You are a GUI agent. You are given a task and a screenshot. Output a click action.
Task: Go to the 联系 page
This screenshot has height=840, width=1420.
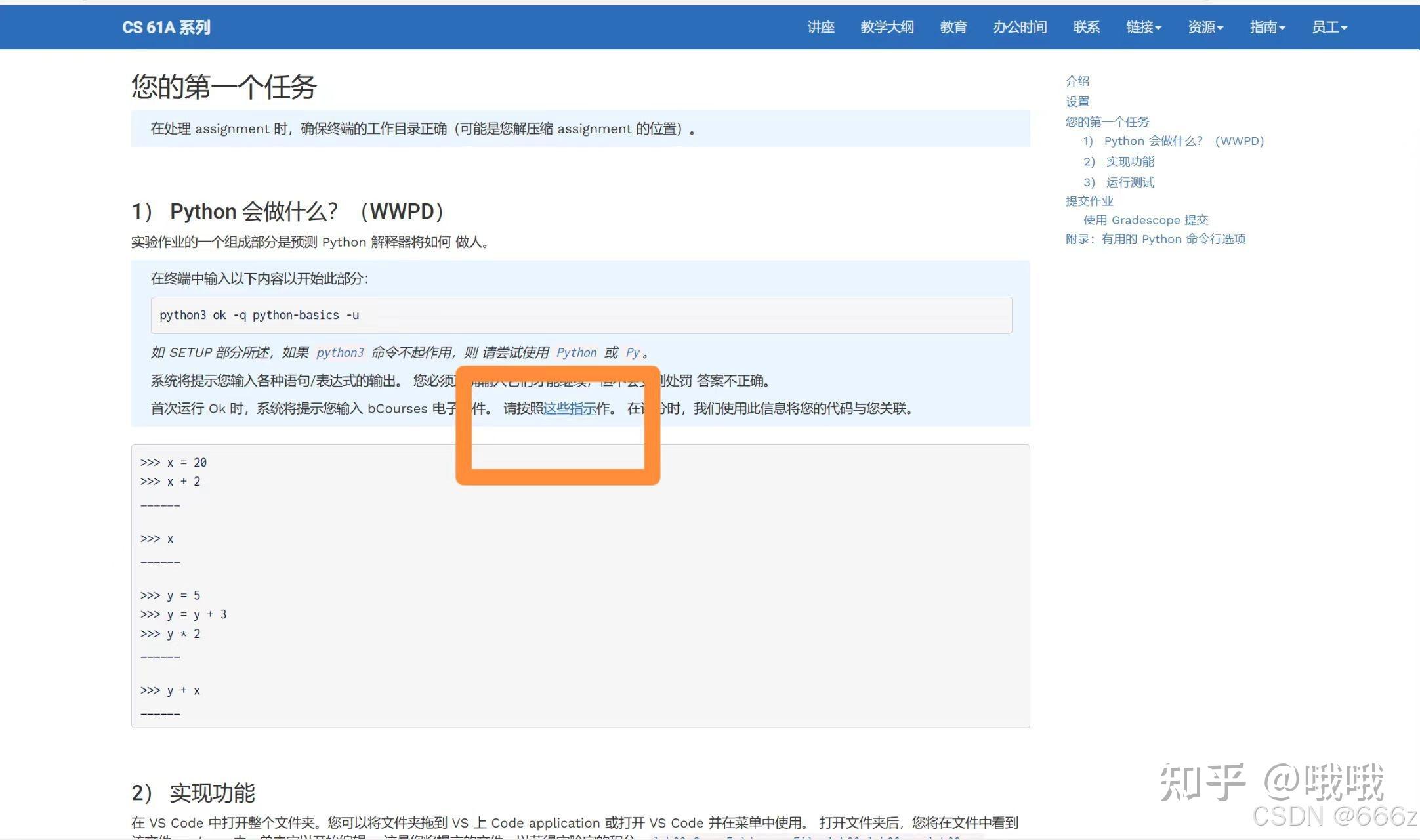point(1086,27)
